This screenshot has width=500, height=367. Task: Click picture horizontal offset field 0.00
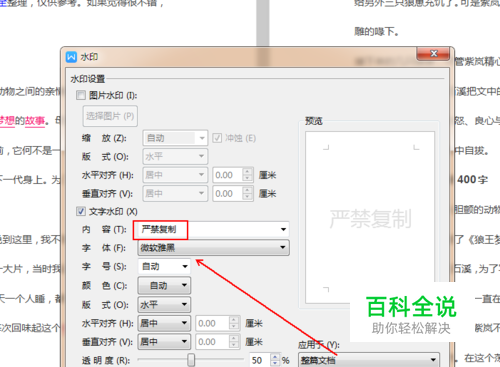pyautogui.click(x=228, y=175)
